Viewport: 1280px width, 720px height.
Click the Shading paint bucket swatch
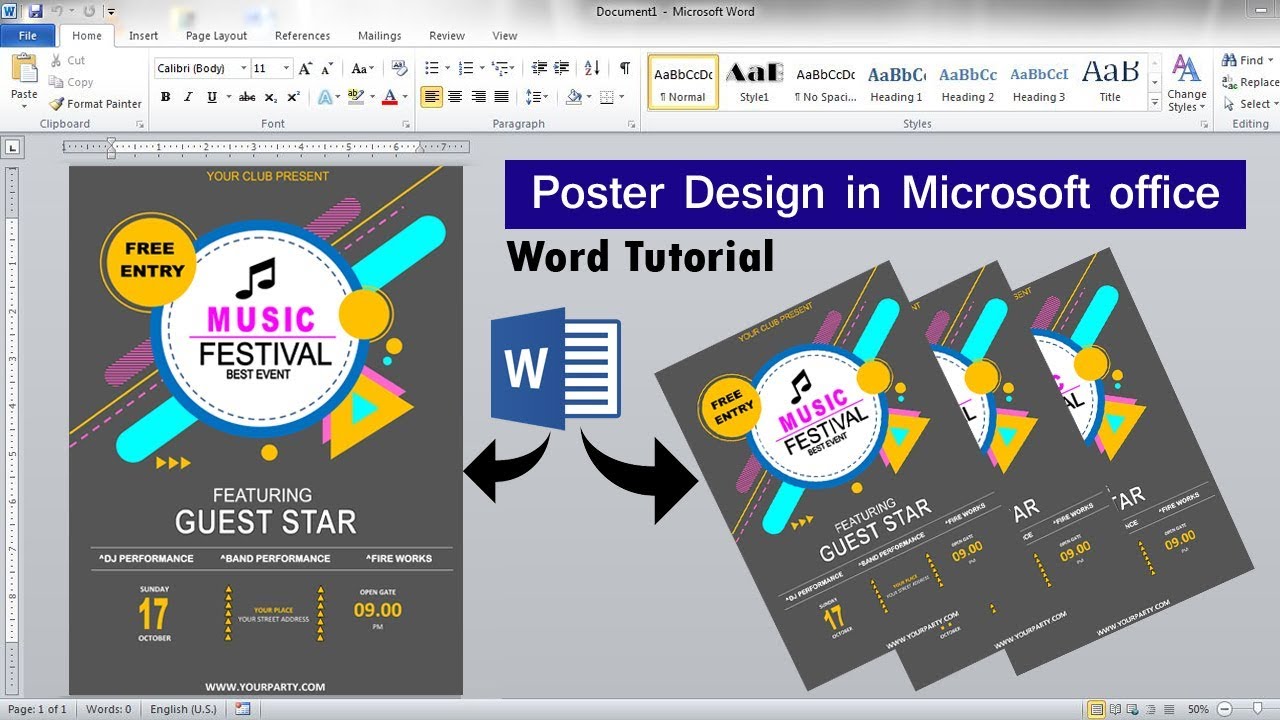pos(574,97)
